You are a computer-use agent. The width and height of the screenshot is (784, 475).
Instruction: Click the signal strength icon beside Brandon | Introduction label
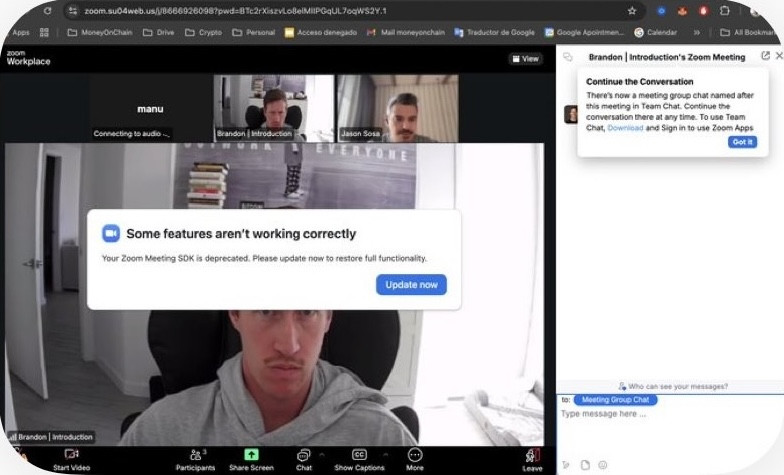tap(12, 437)
